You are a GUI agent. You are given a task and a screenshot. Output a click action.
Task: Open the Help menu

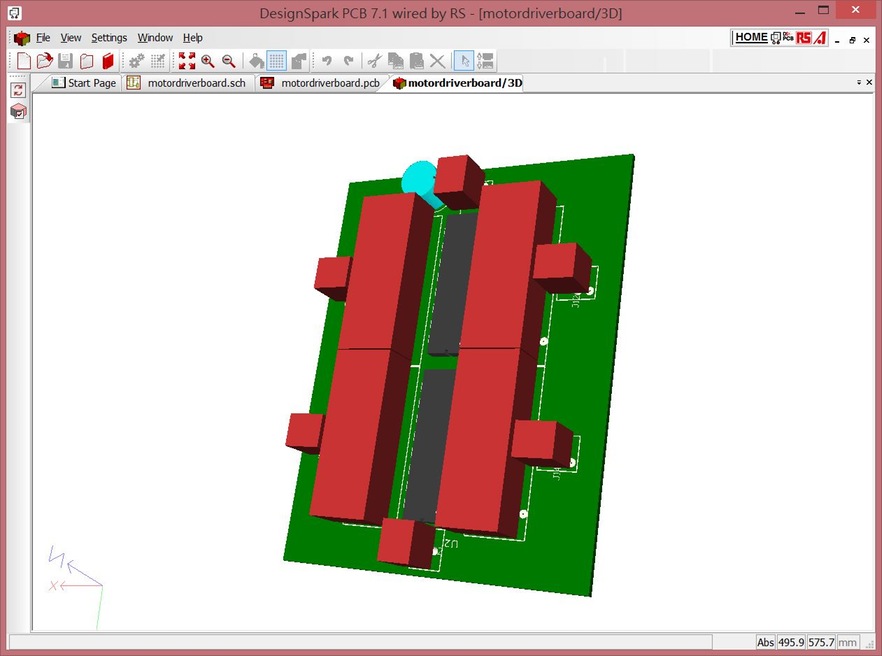[x=192, y=38]
